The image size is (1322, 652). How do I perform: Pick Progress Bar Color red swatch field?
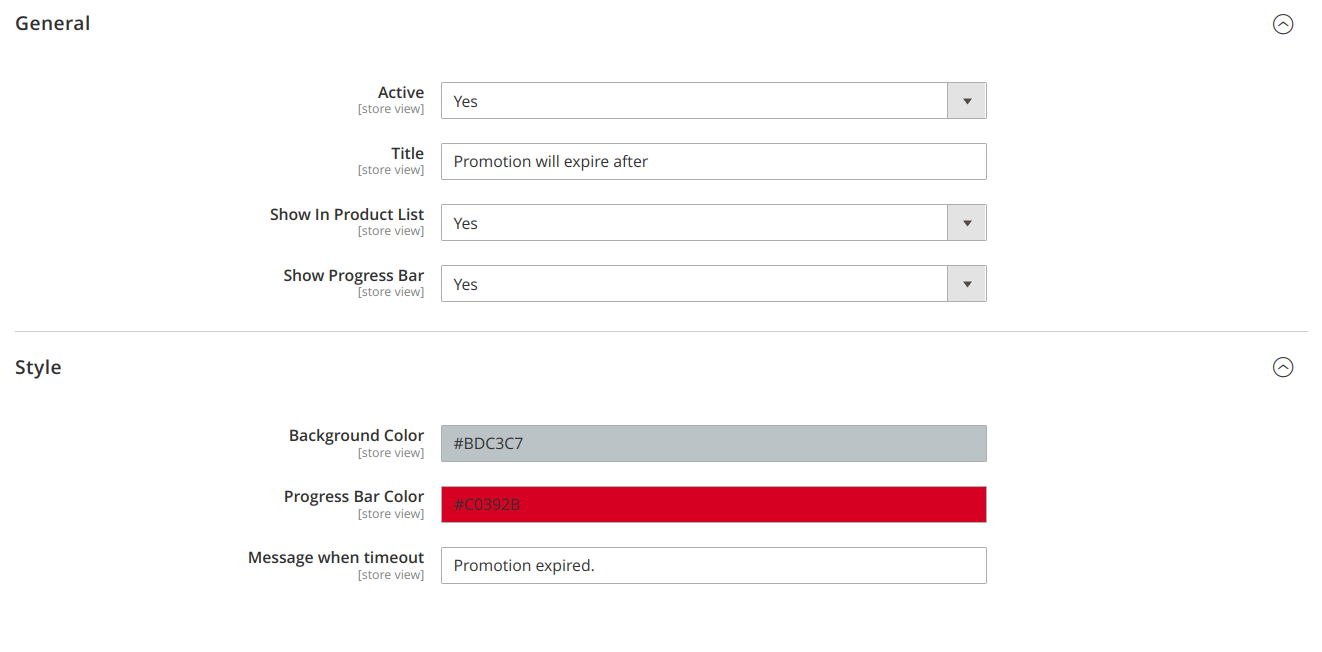click(x=713, y=505)
